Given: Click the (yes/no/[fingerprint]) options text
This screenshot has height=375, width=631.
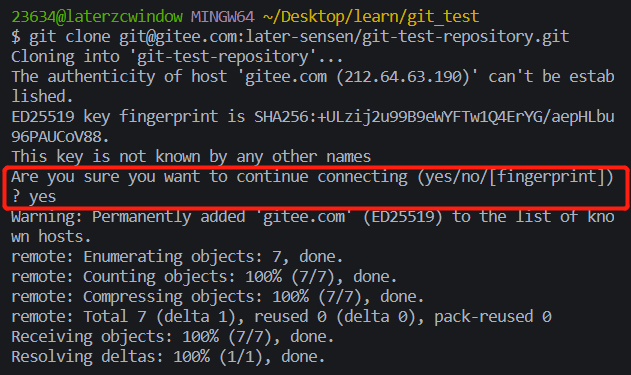Looking at the screenshot, I should coord(515,177).
